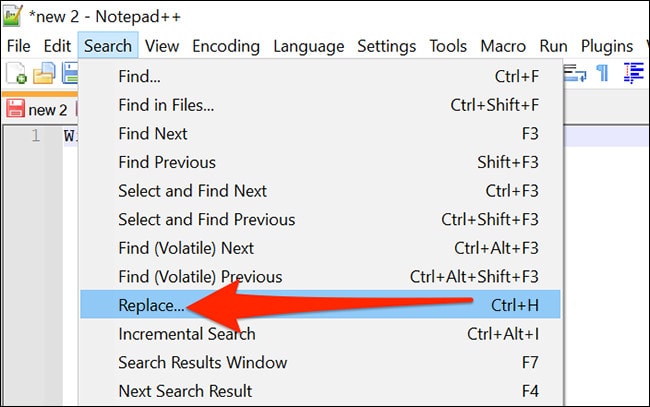The image size is (650, 407).
Task: Click the unsaved red disk icon on new 2 tab
Action: click(15, 108)
